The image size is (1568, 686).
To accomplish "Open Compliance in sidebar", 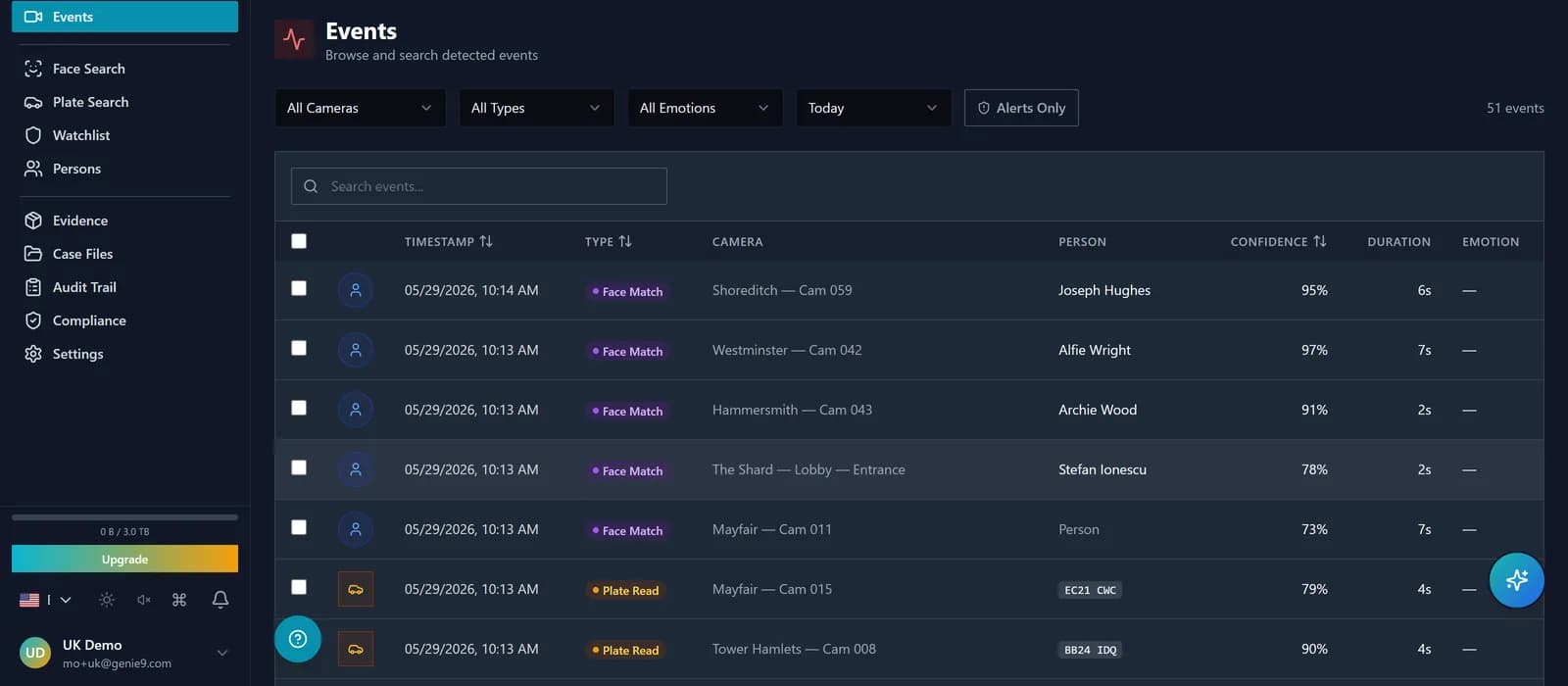I will [x=124, y=320].
